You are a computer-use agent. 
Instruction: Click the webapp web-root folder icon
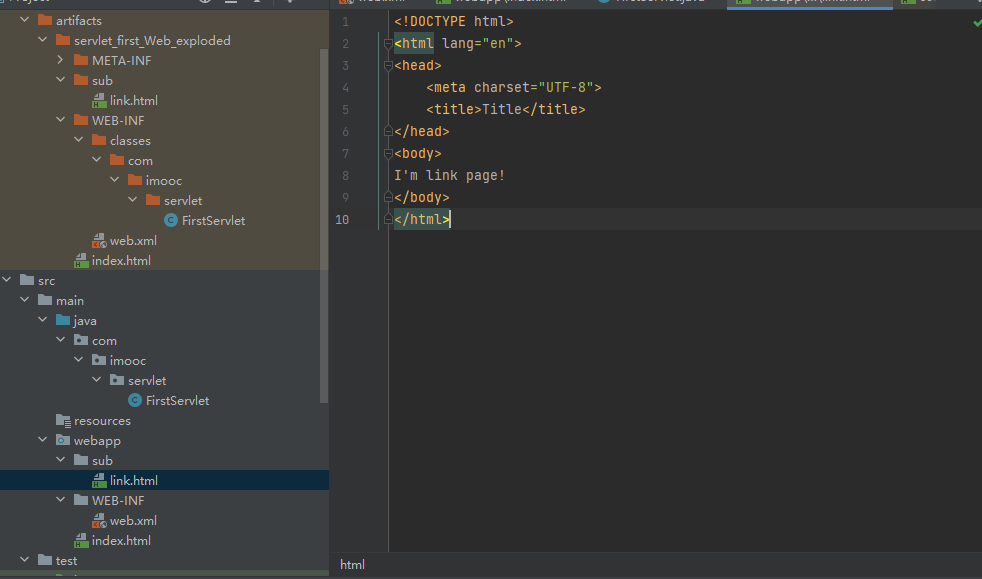click(x=63, y=441)
